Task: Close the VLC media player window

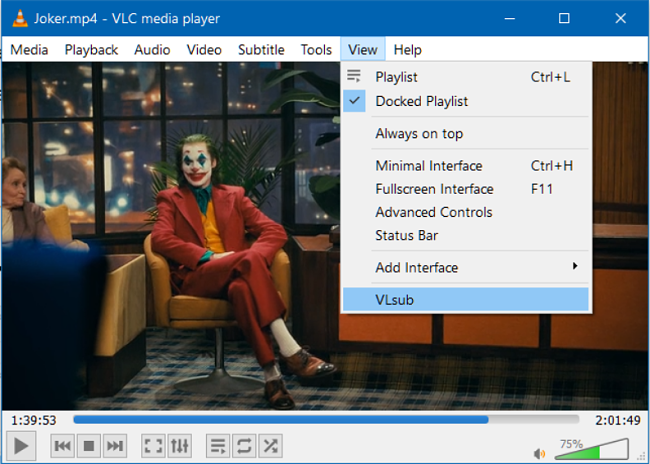Action: point(621,18)
